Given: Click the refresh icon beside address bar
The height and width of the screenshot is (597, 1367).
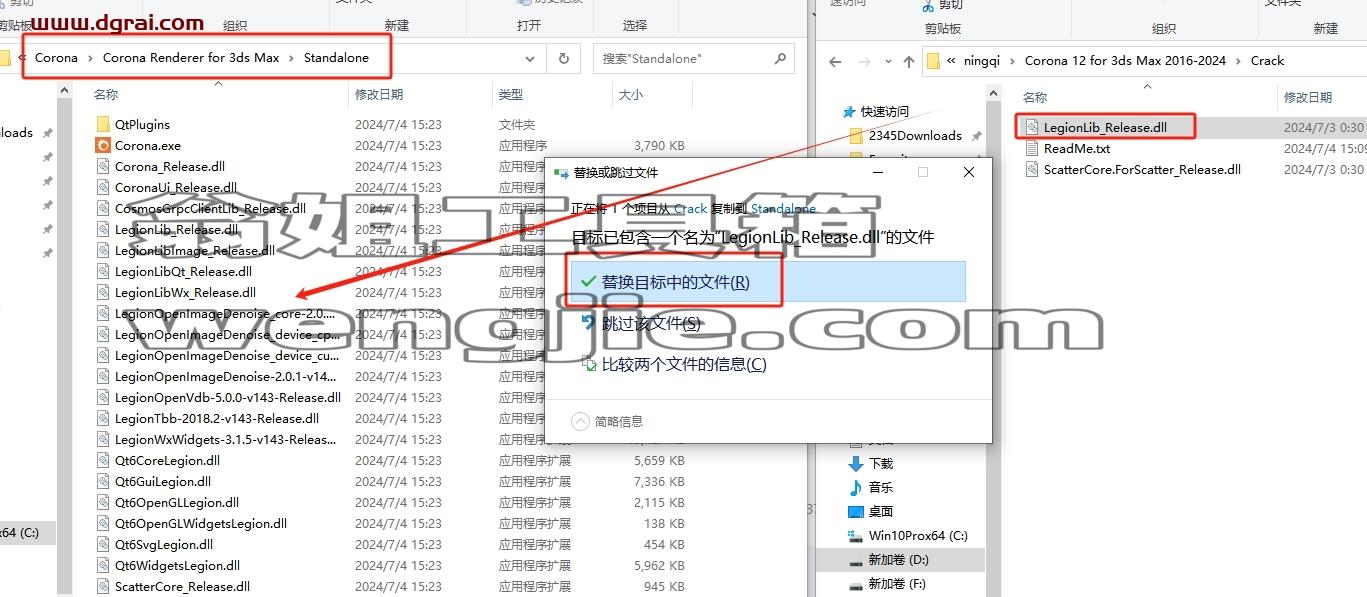Looking at the screenshot, I should [x=564, y=59].
